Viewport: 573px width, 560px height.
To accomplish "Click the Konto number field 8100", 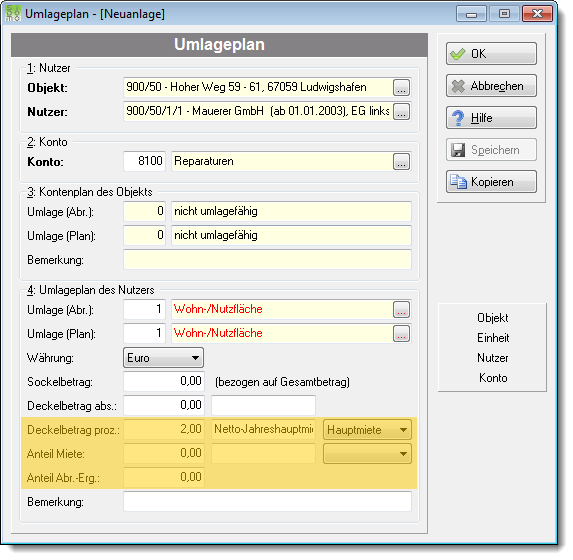I will click(x=144, y=161).
